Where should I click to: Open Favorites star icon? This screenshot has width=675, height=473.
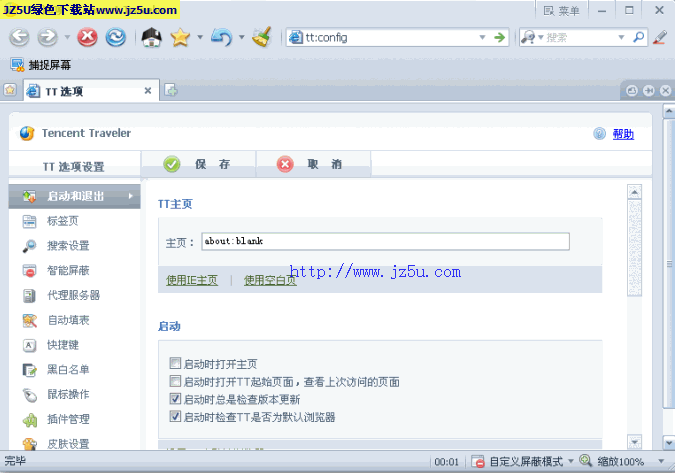click(x=180, y=37)
